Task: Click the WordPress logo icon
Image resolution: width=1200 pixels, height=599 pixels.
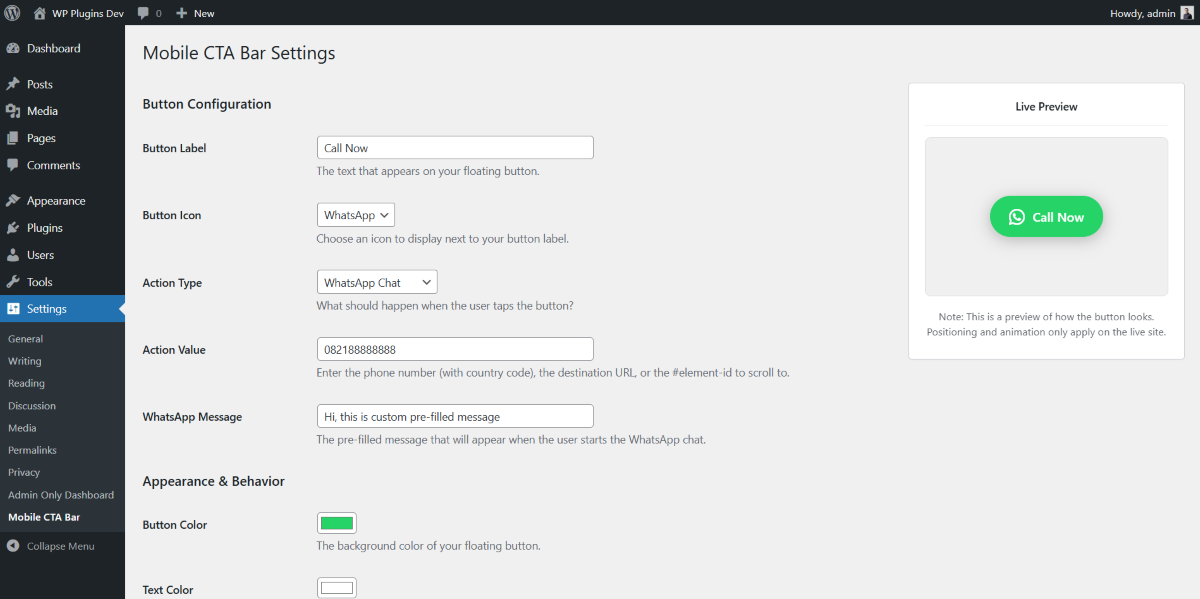Action: (12, 13)
